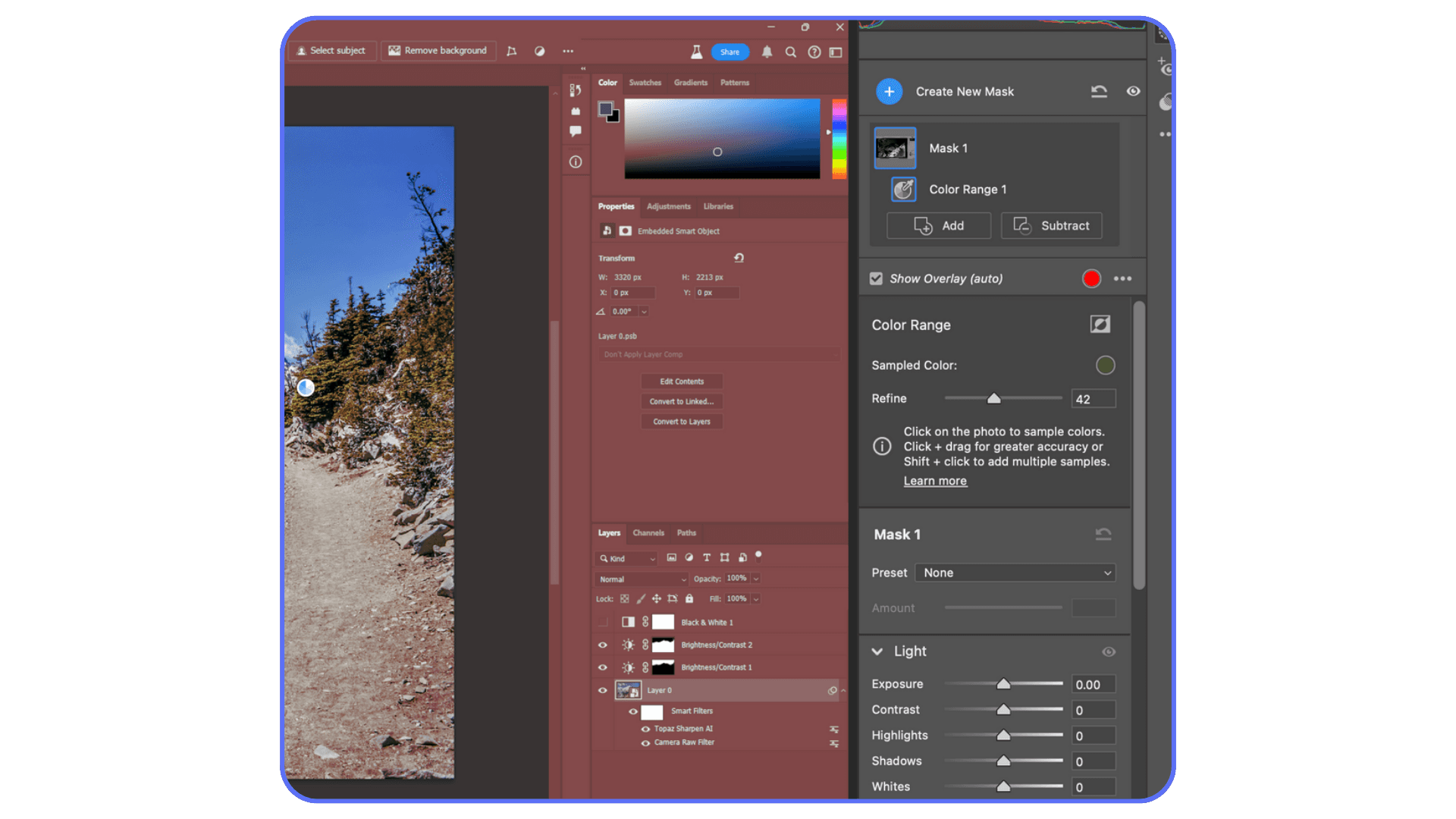This screenshot has height=819, width=1456.
Task: Click the search magnifier in the top bar
Action: 791,52
